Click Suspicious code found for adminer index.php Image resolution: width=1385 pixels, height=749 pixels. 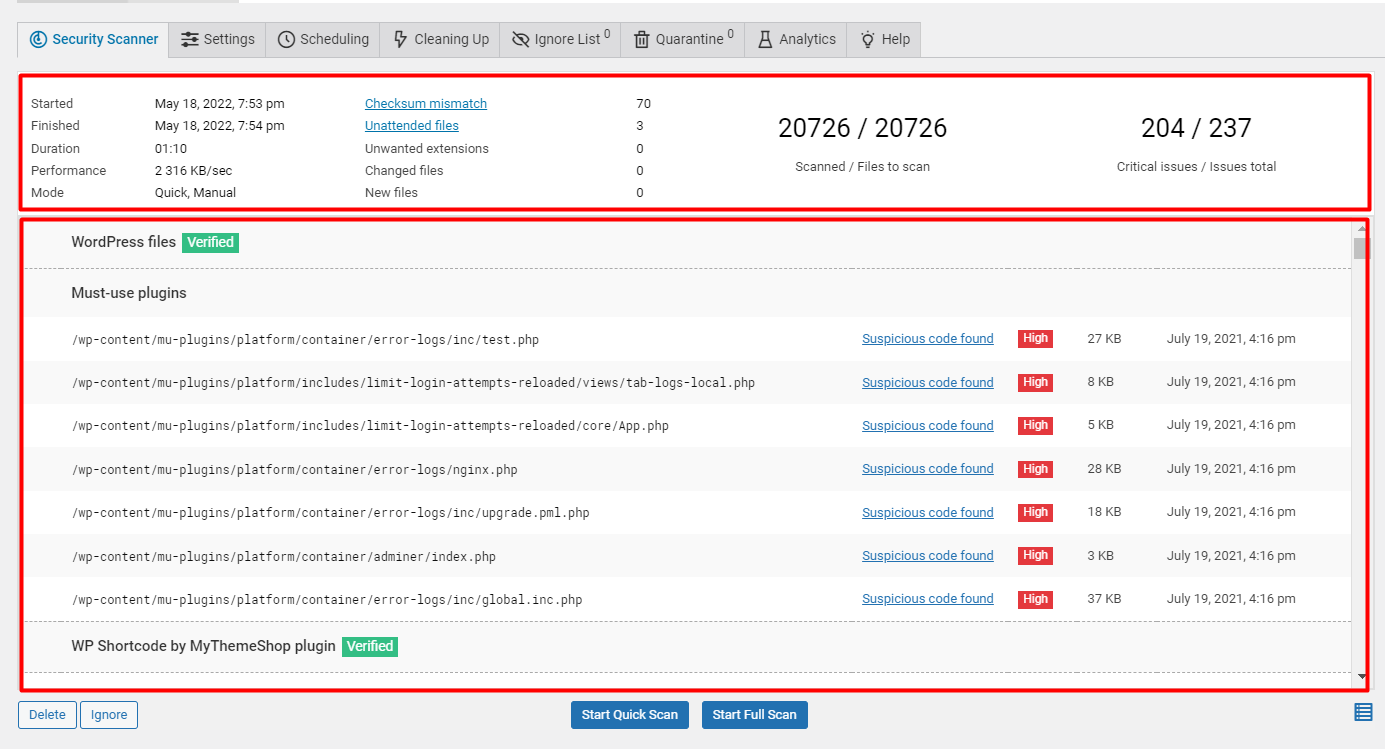[x=927, y=555]
